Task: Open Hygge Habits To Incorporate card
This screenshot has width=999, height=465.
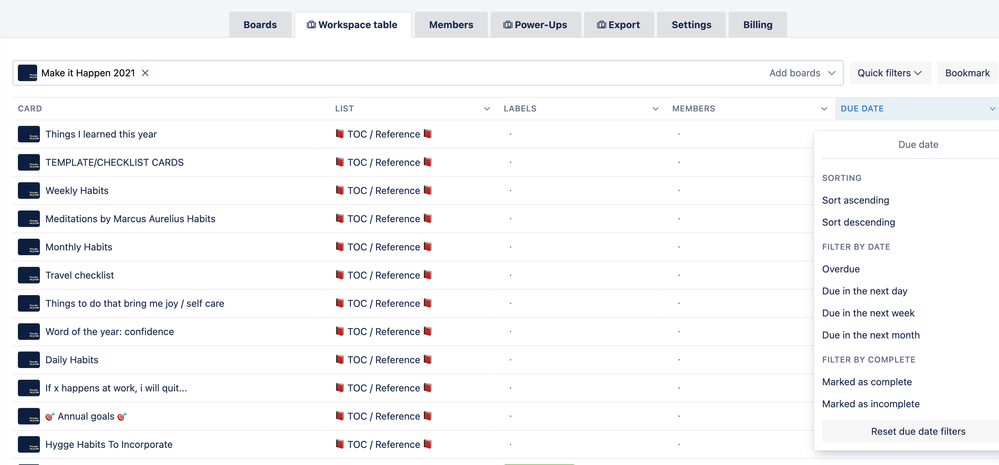Action: coord(108,445)
